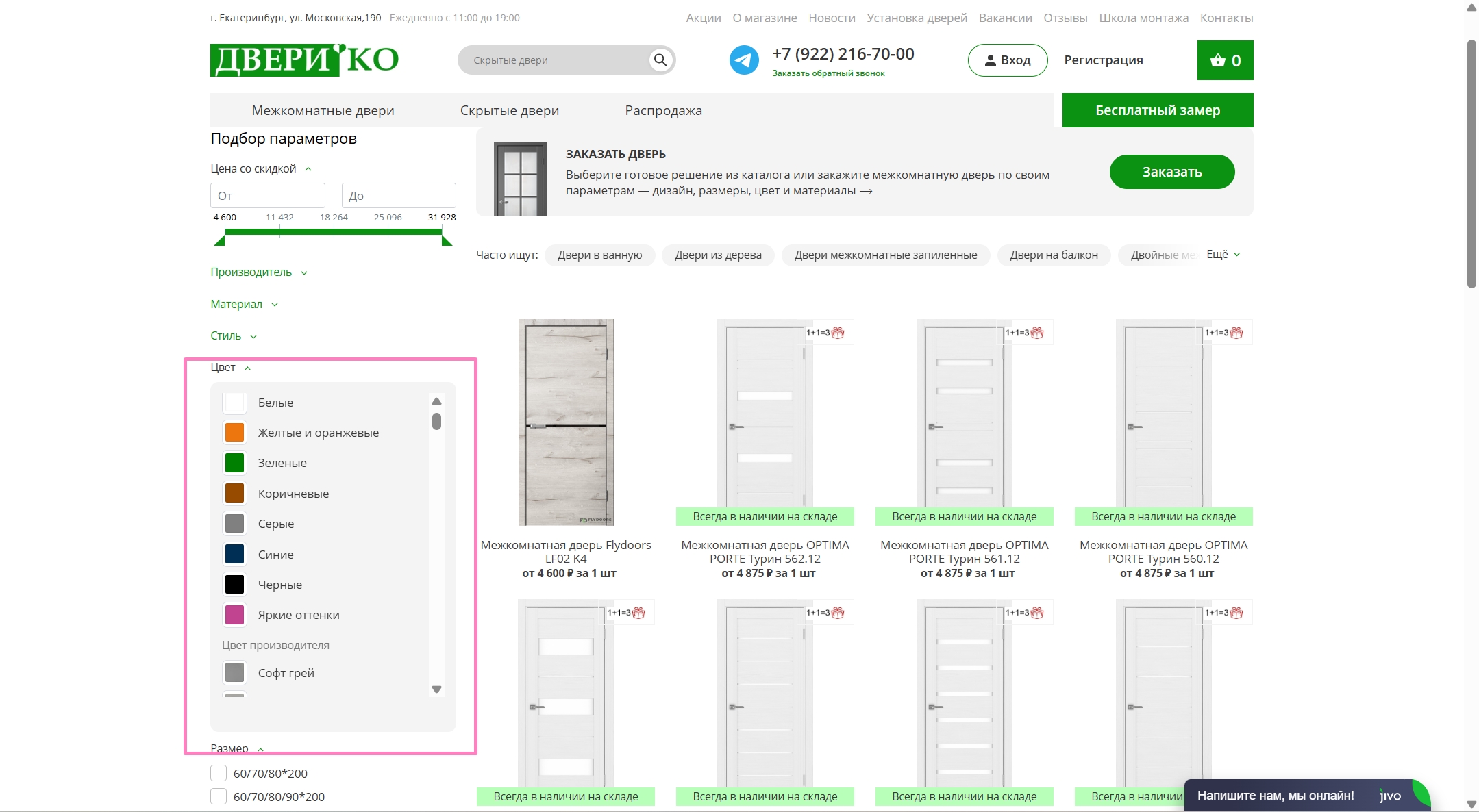The width and height of the screenshot is (1479, 812).
Task: Click the 1+1=3 gift badge on Турин 561.12
Action: tap(1025, 333)
